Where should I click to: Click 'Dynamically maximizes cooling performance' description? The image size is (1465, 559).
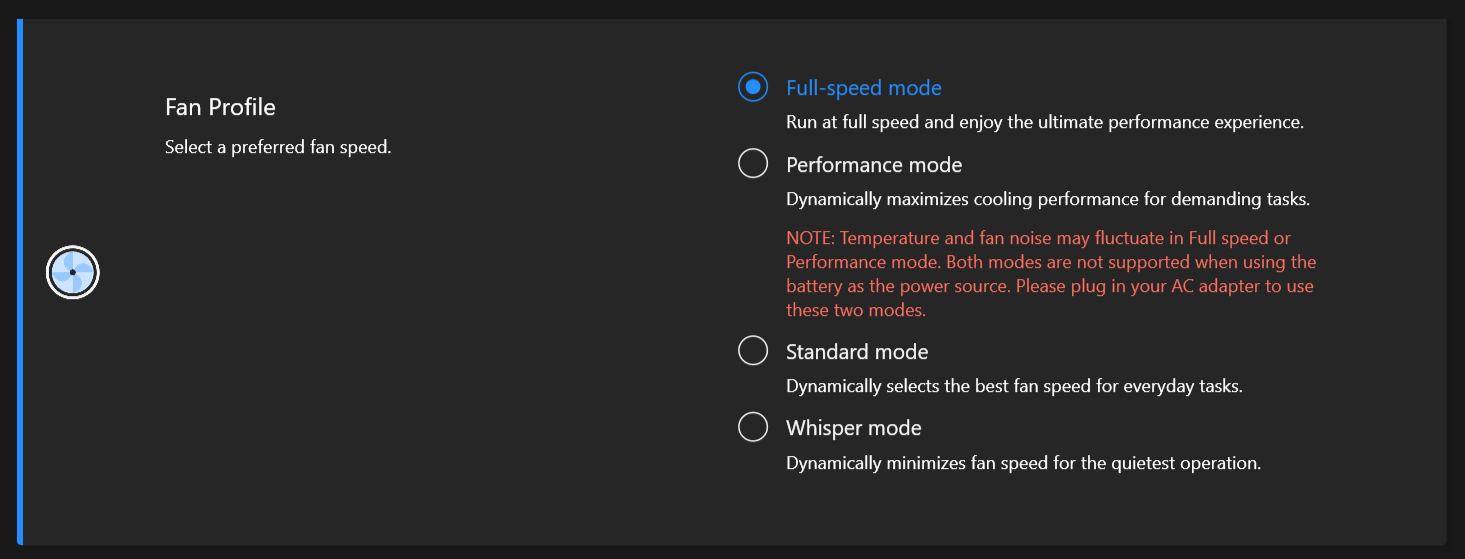(x=1047, y=199)
